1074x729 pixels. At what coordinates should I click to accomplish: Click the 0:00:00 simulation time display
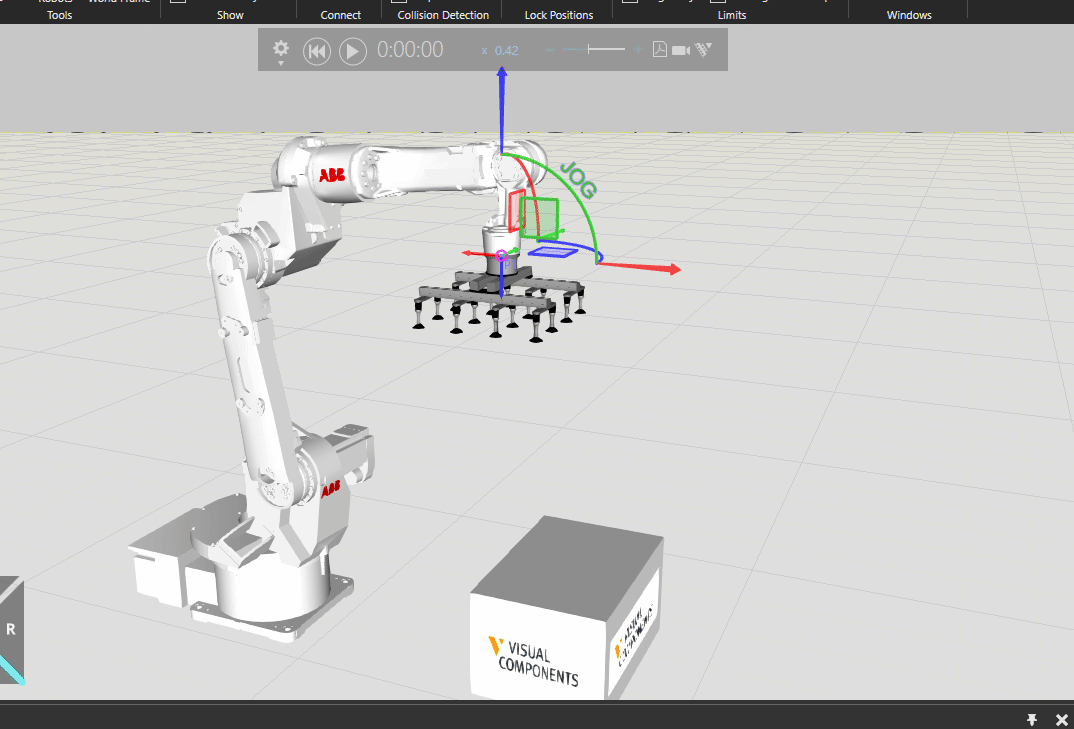(x=410, y=50)
